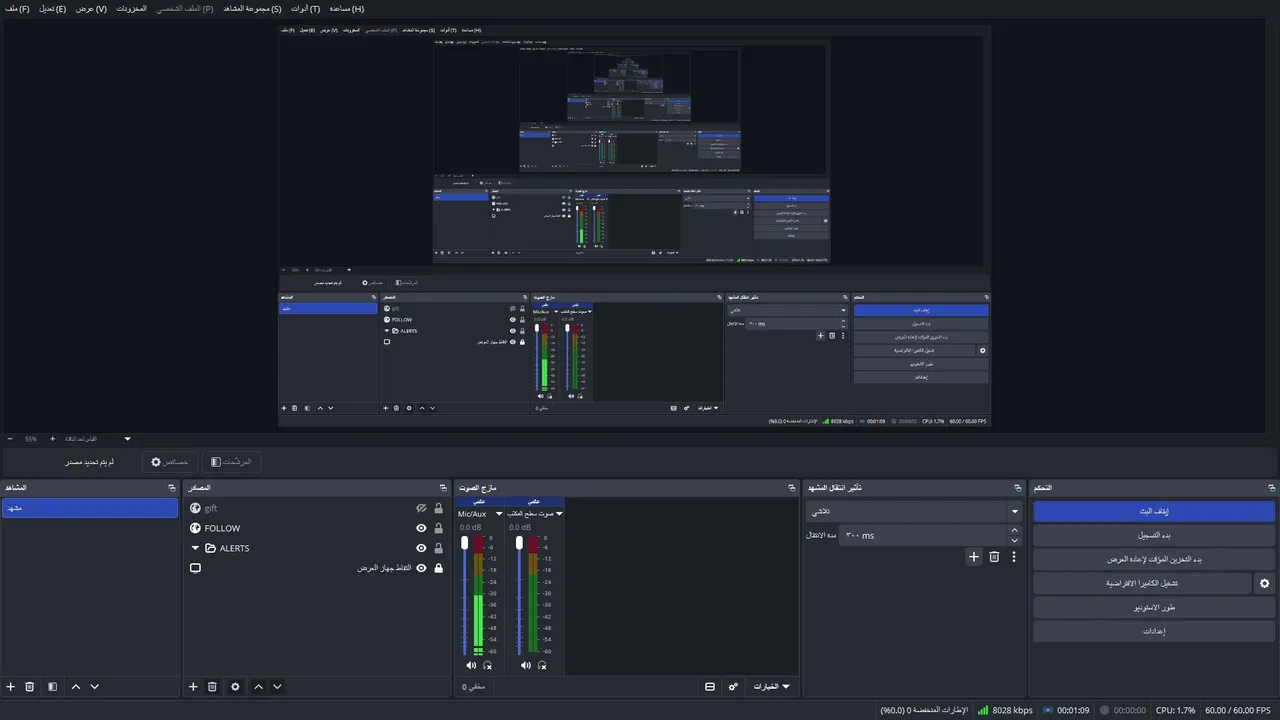Toggle lock on the ALERTS group
1280x720 pixels.
pos(438,548)
